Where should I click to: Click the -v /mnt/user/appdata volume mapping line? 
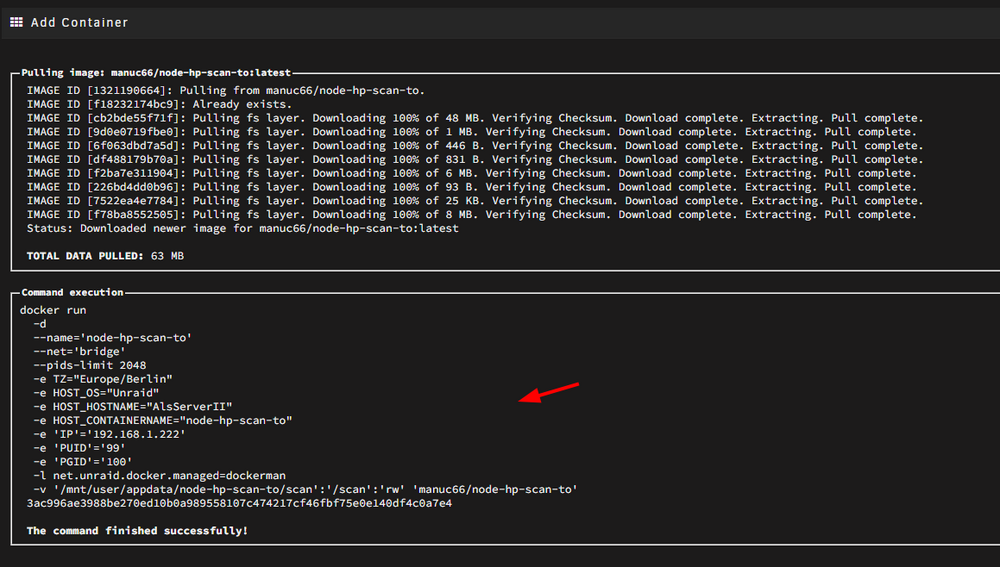pos(305,490)
